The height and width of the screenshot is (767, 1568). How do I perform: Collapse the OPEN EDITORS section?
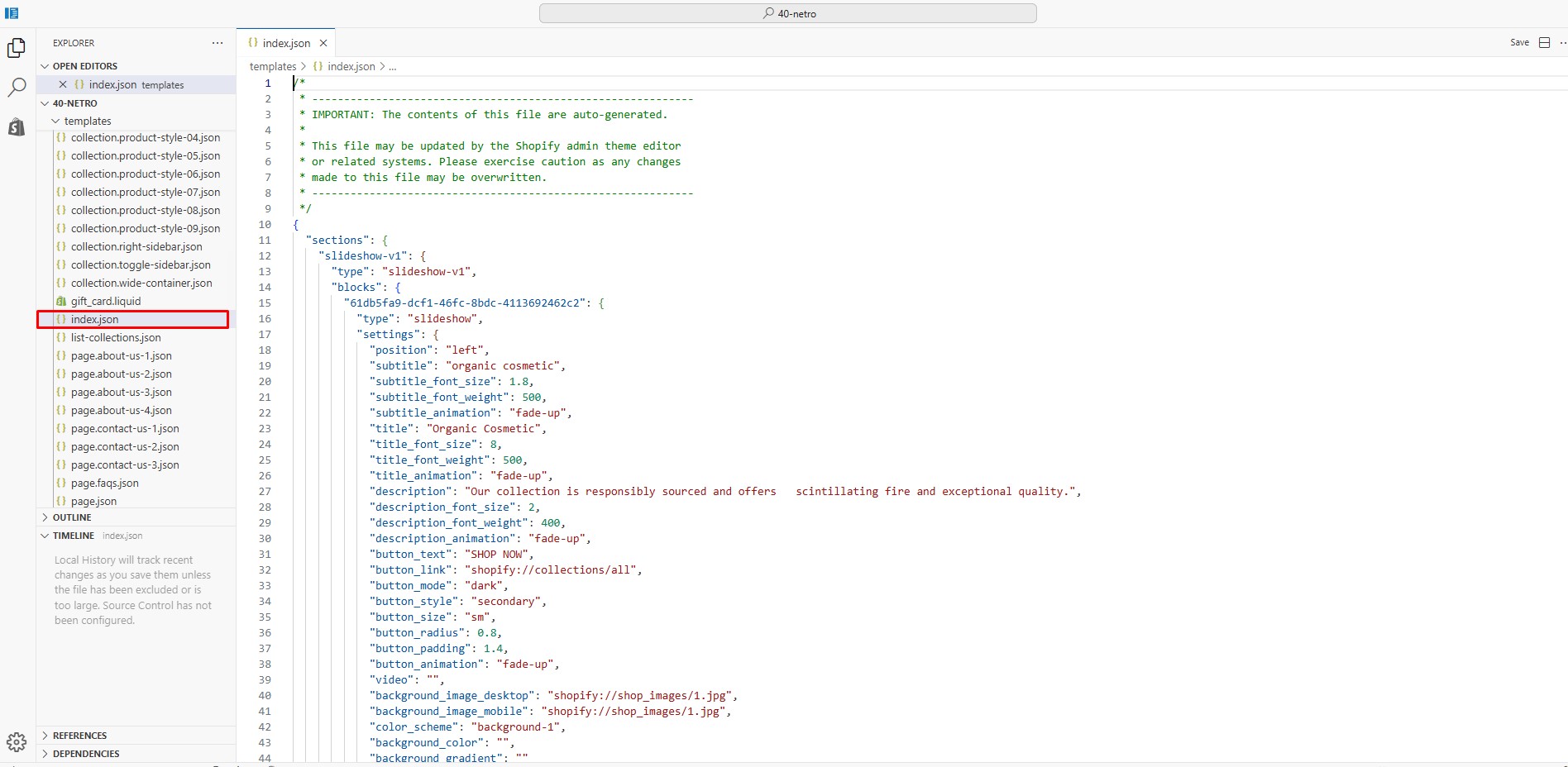click(45, 66)
